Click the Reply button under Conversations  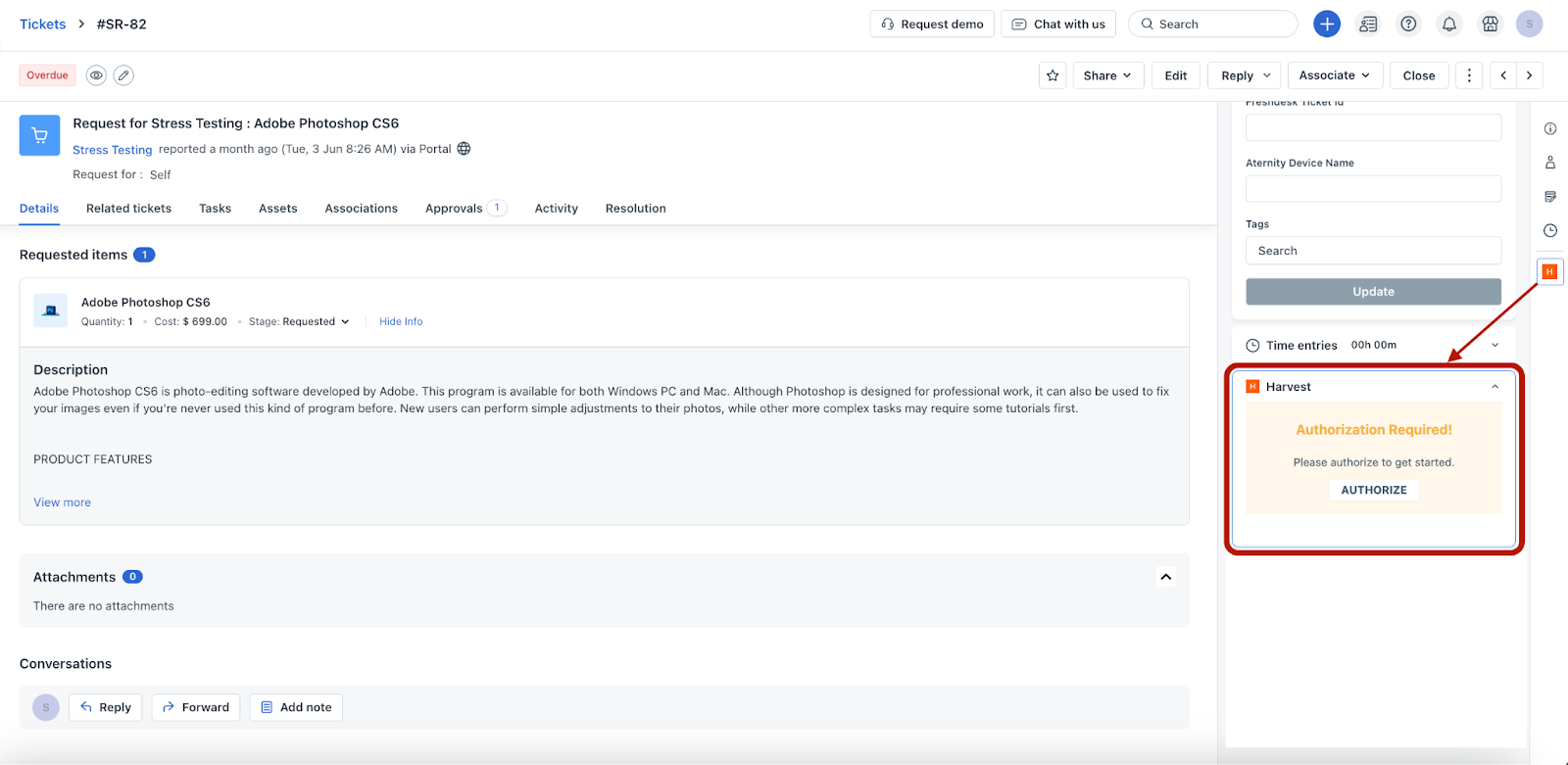[x=106, y=707]
